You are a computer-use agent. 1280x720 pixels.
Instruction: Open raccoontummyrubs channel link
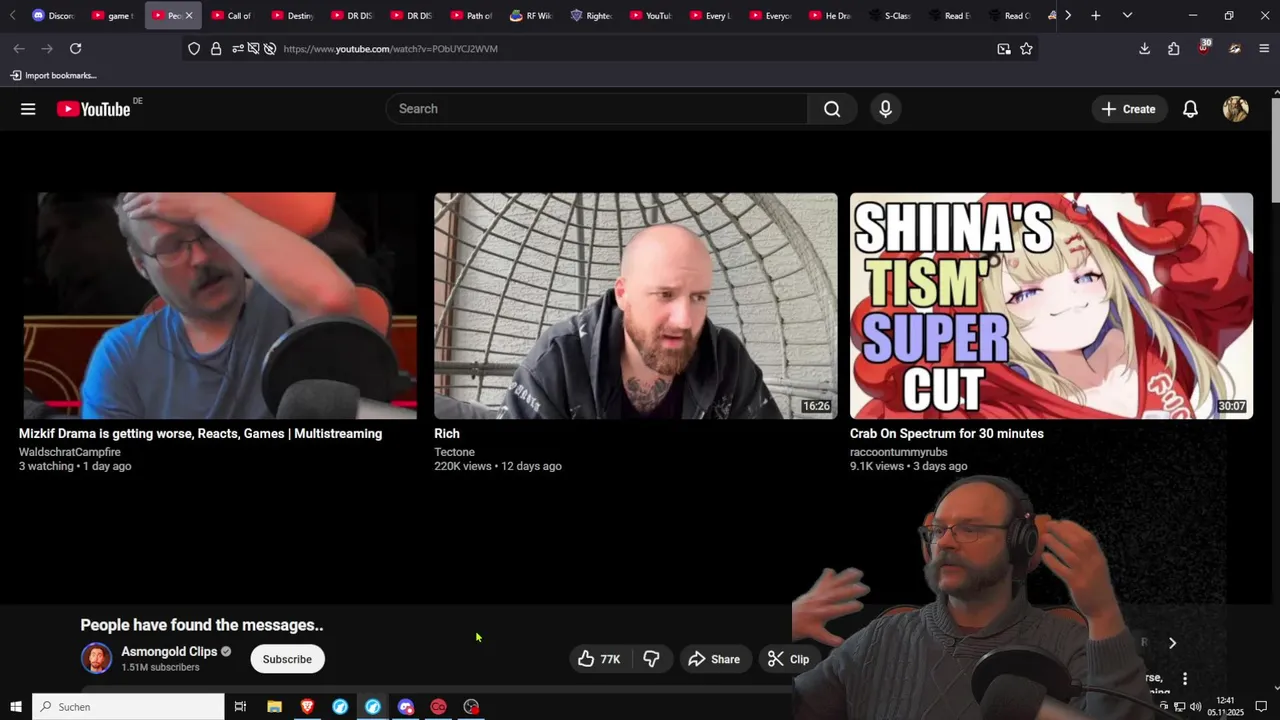click(x=898, y=452)
